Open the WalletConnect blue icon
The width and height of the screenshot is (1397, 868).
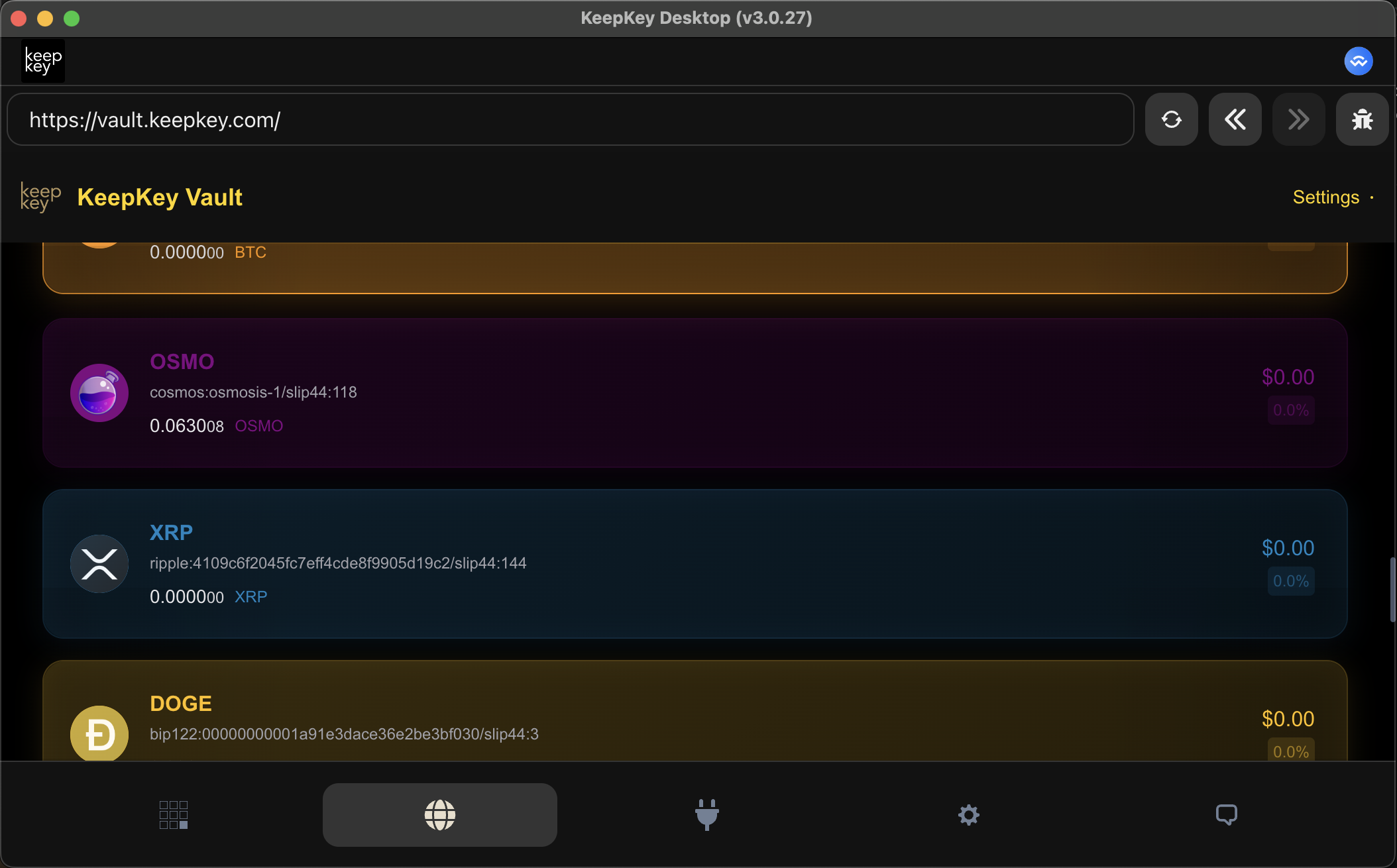1359,61
